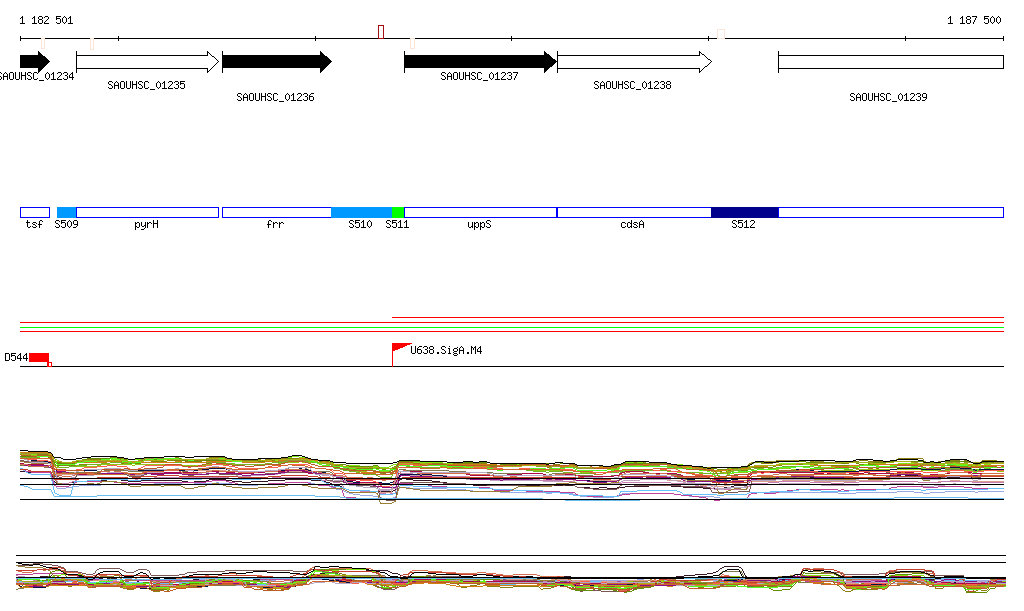Select the pyrH annotation segment

[x=147, y=212]
